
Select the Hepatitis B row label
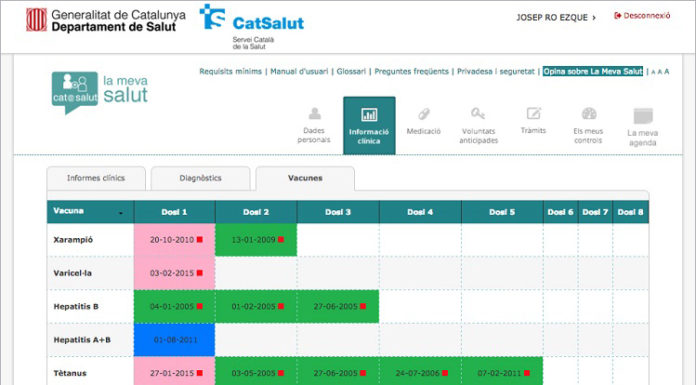[76, 306]
